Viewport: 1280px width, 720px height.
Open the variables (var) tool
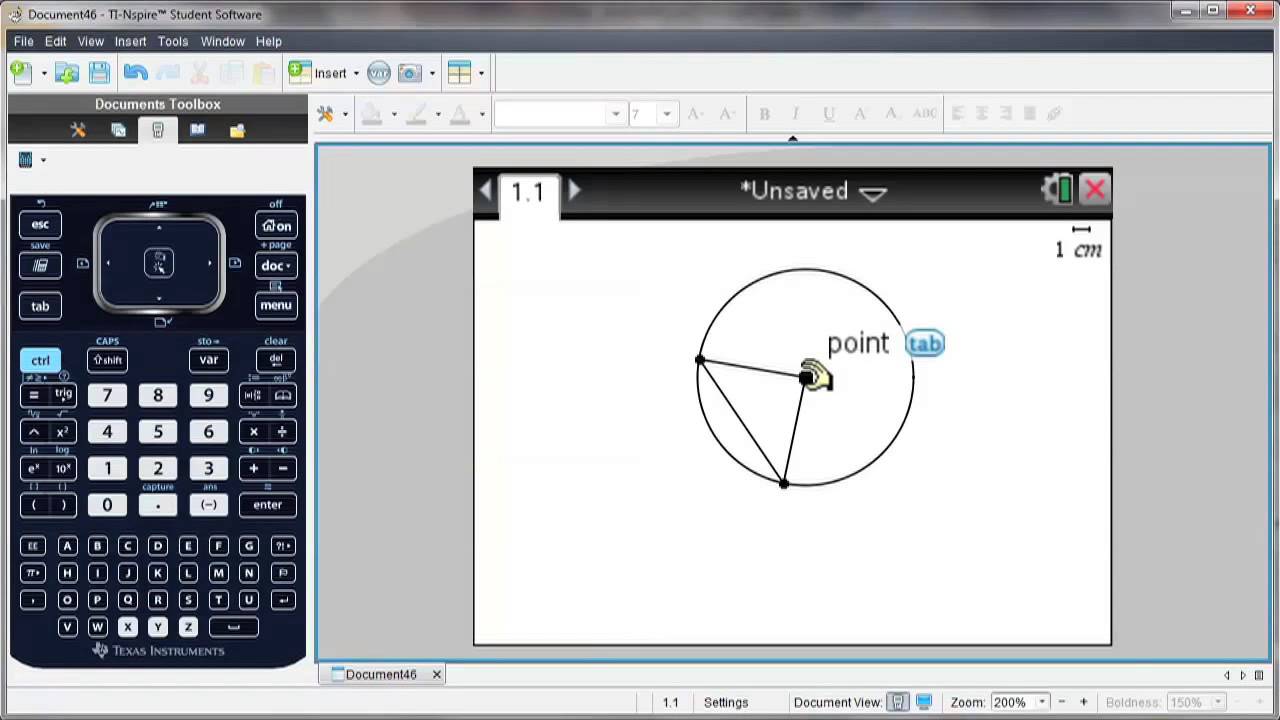click(x=379, y=73)
